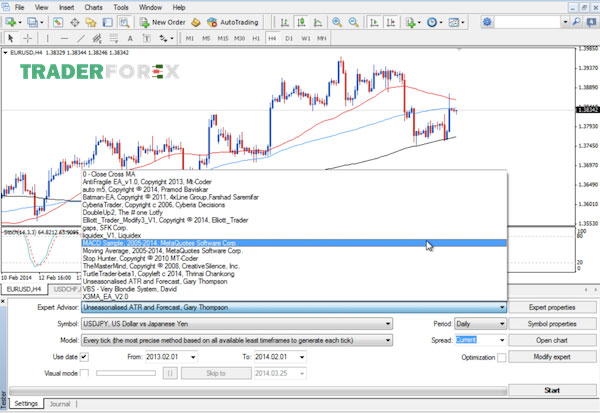
Task: Draw a vertical line tool
Action: (47, 38)
